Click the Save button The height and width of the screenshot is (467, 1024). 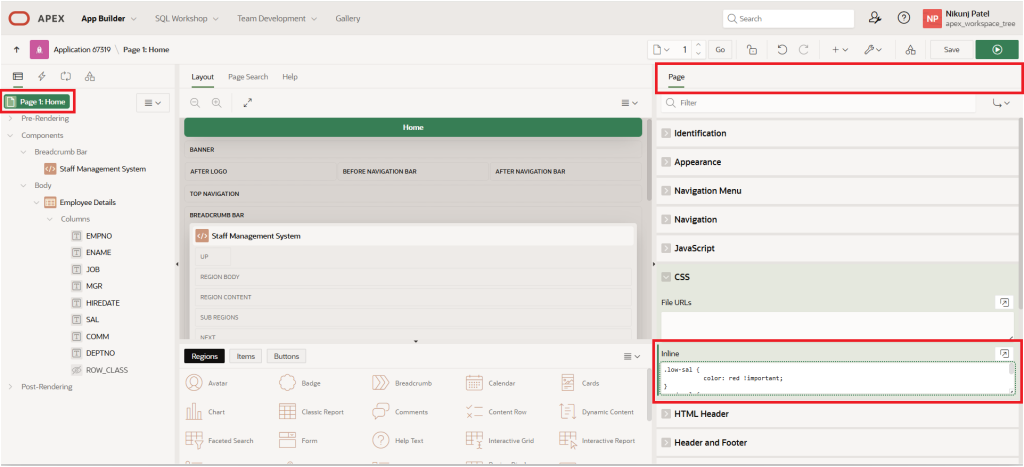tap(951, 49)
